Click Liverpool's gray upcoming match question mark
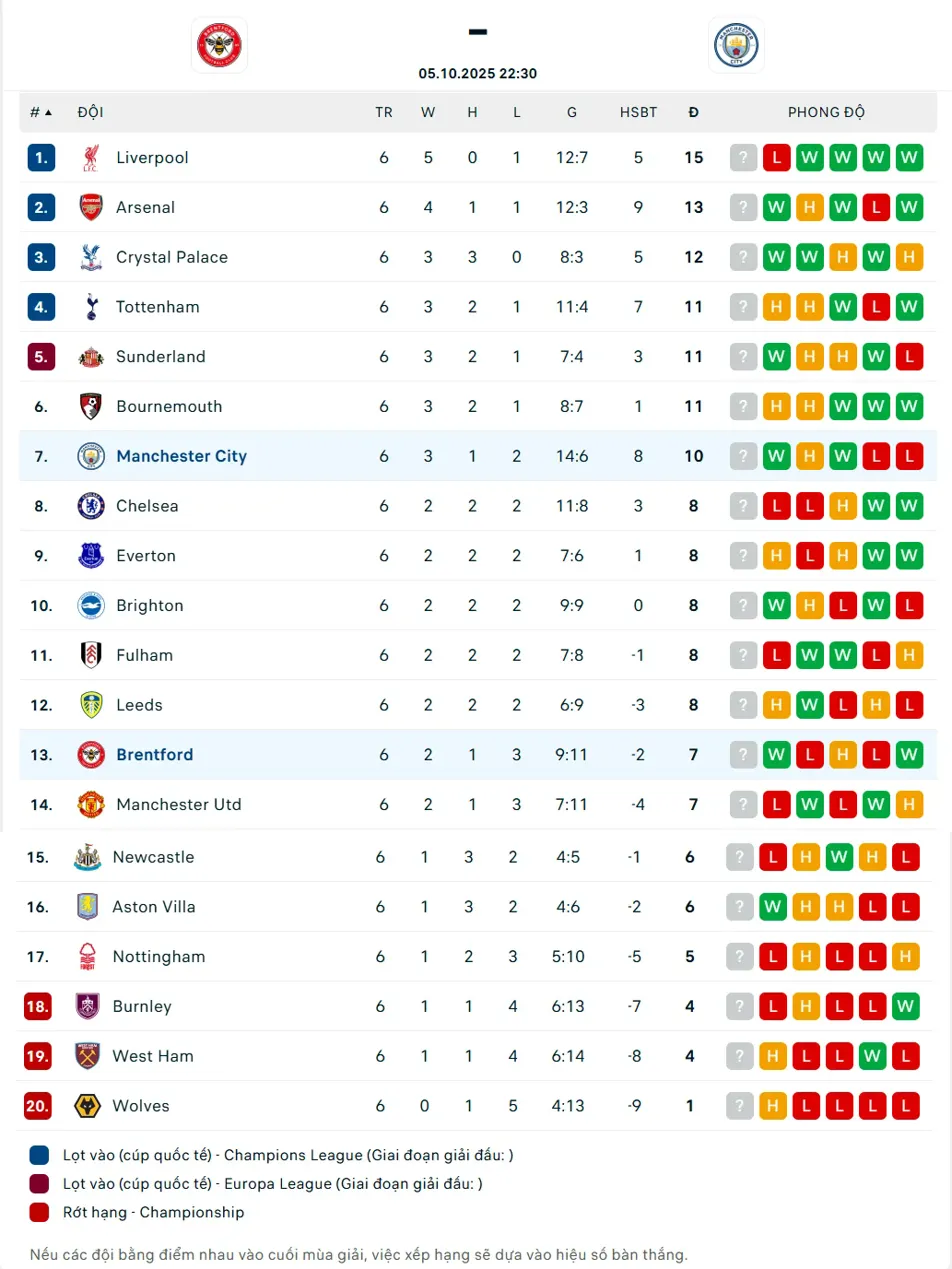The image size is (952, 1269). point(743,158)
